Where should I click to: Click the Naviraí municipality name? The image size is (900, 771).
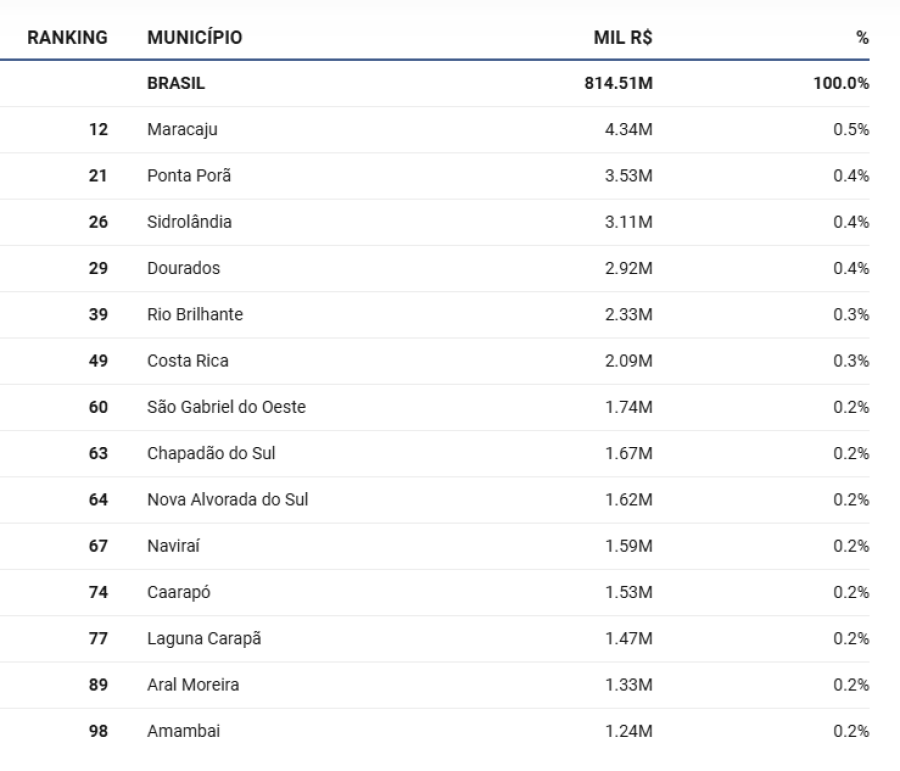coord(173,546)
